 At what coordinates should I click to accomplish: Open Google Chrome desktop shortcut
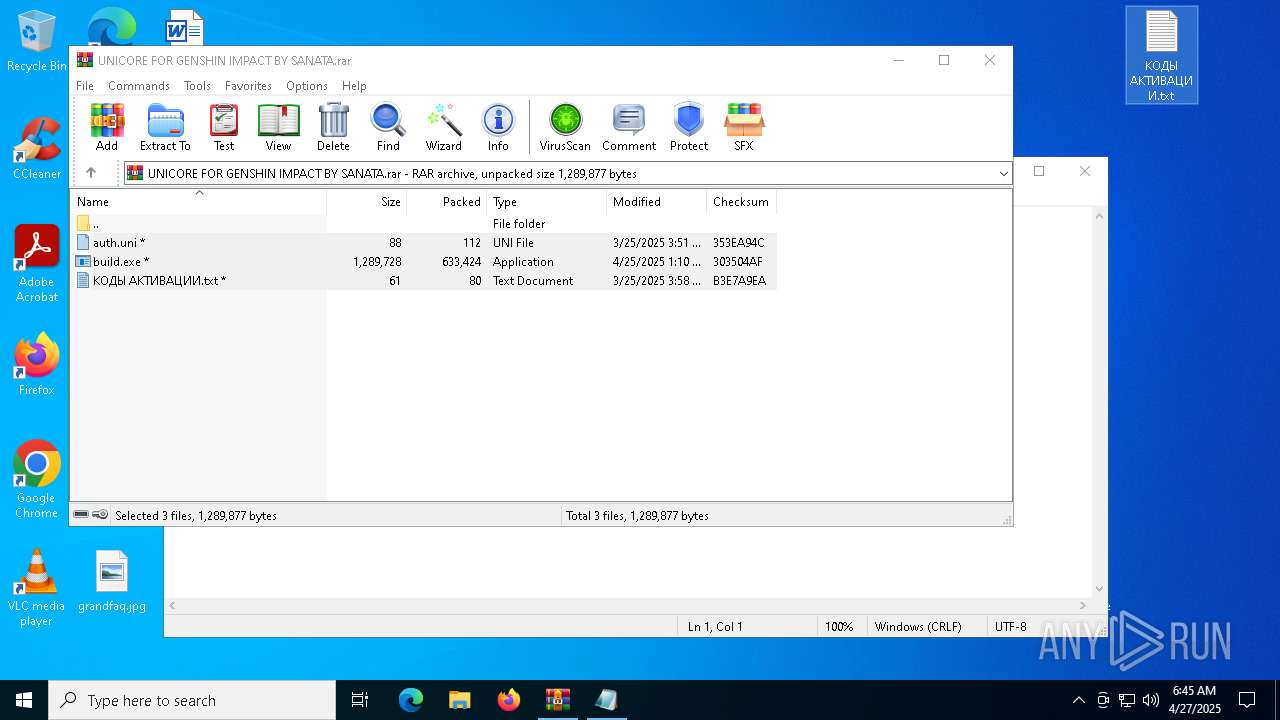pos(37,479)
